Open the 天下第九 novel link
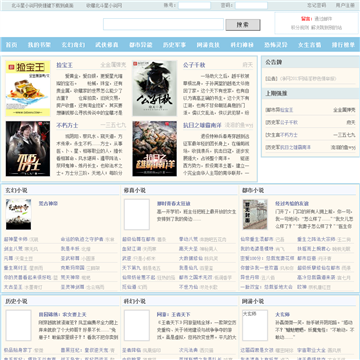Screen dimensions: 360x360 point(132,268)
